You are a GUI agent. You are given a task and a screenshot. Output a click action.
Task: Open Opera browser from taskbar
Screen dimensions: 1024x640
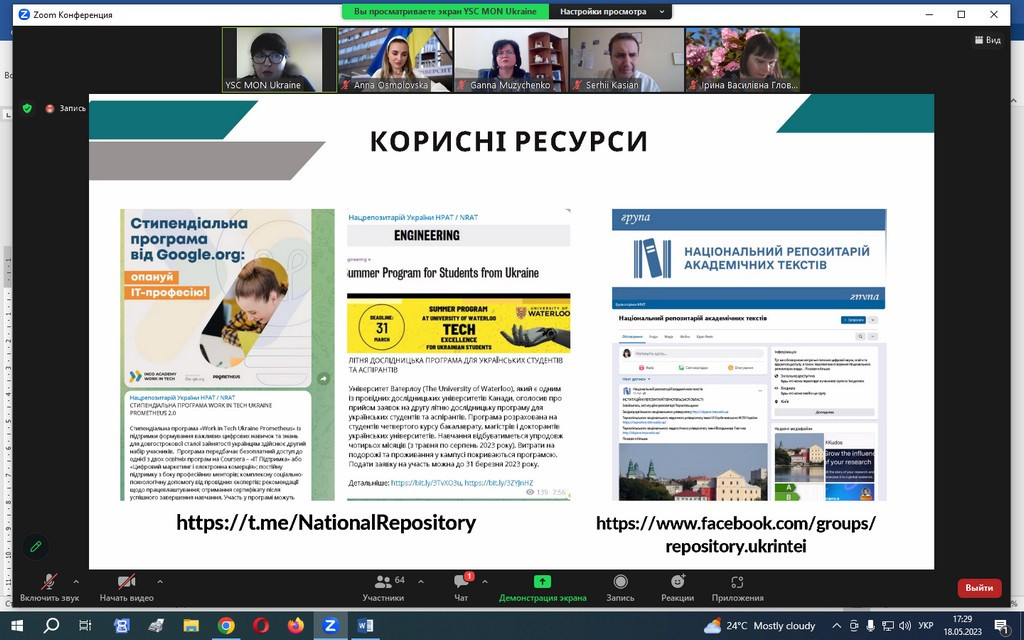click(x=261, y=626)
